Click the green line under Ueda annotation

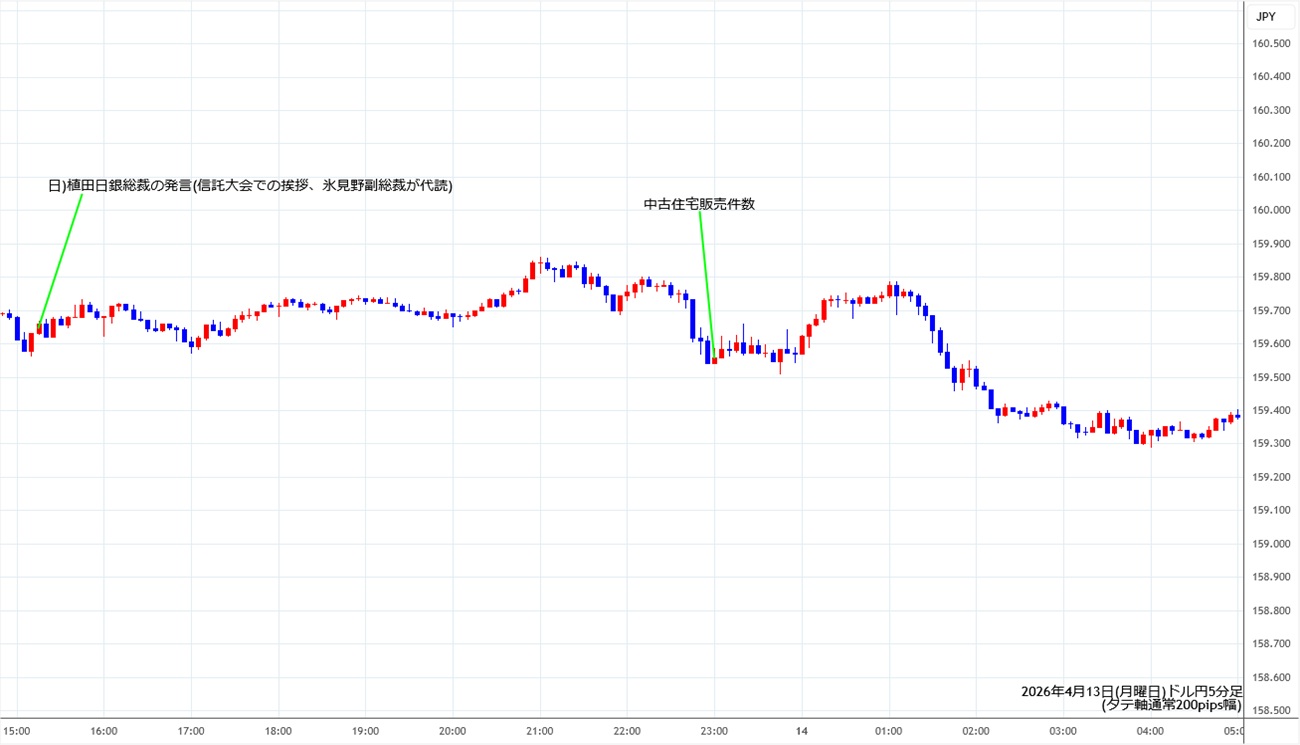pos(60,260)
